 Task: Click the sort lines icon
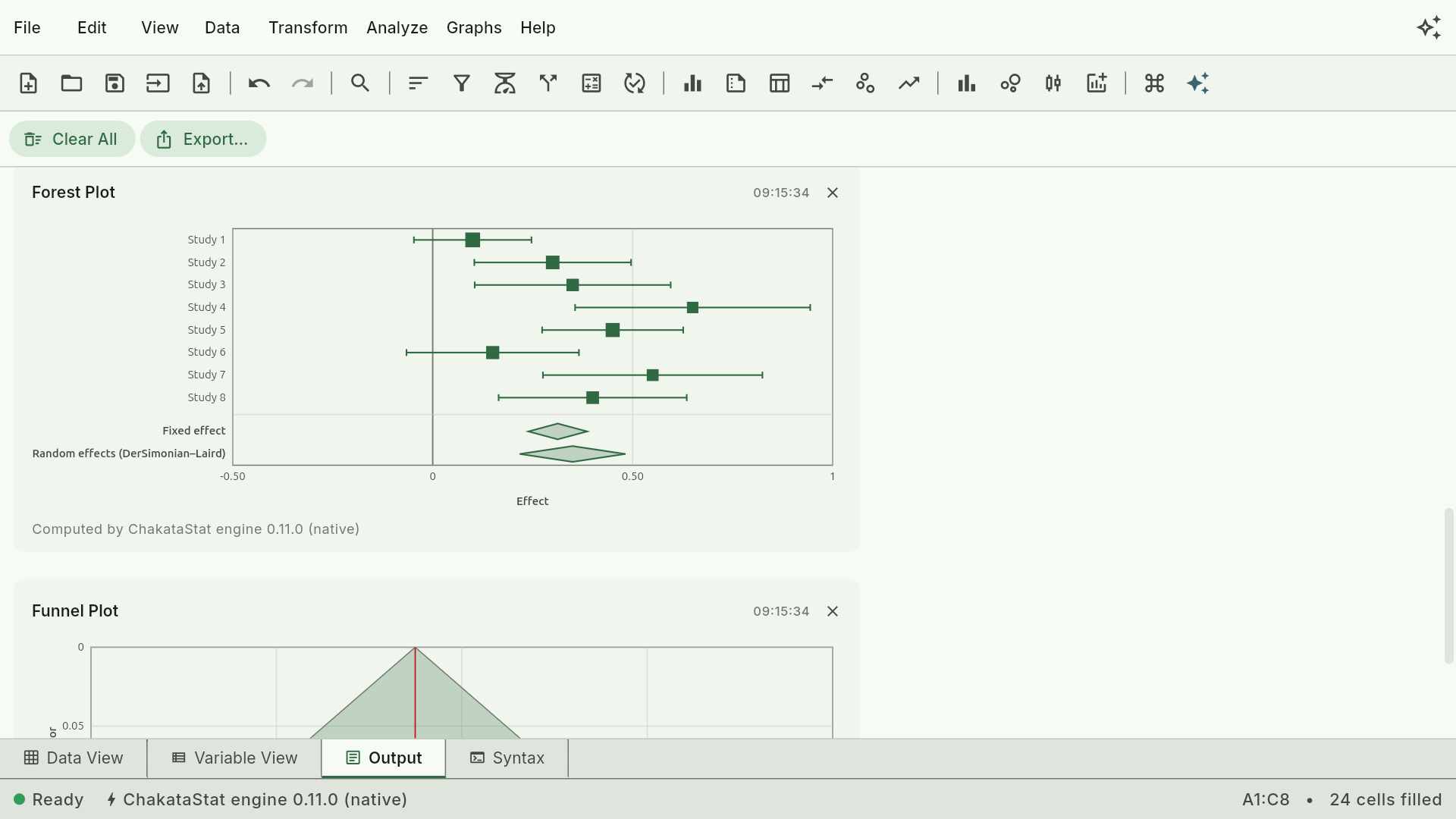point(418,83)
